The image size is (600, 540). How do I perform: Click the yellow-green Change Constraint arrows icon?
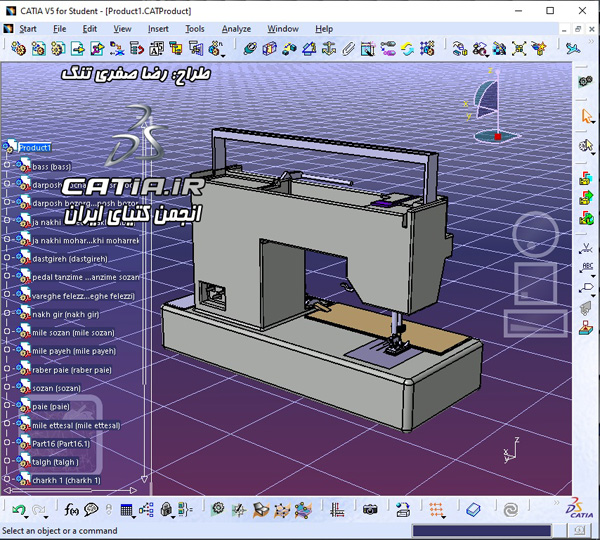(408, 49)
